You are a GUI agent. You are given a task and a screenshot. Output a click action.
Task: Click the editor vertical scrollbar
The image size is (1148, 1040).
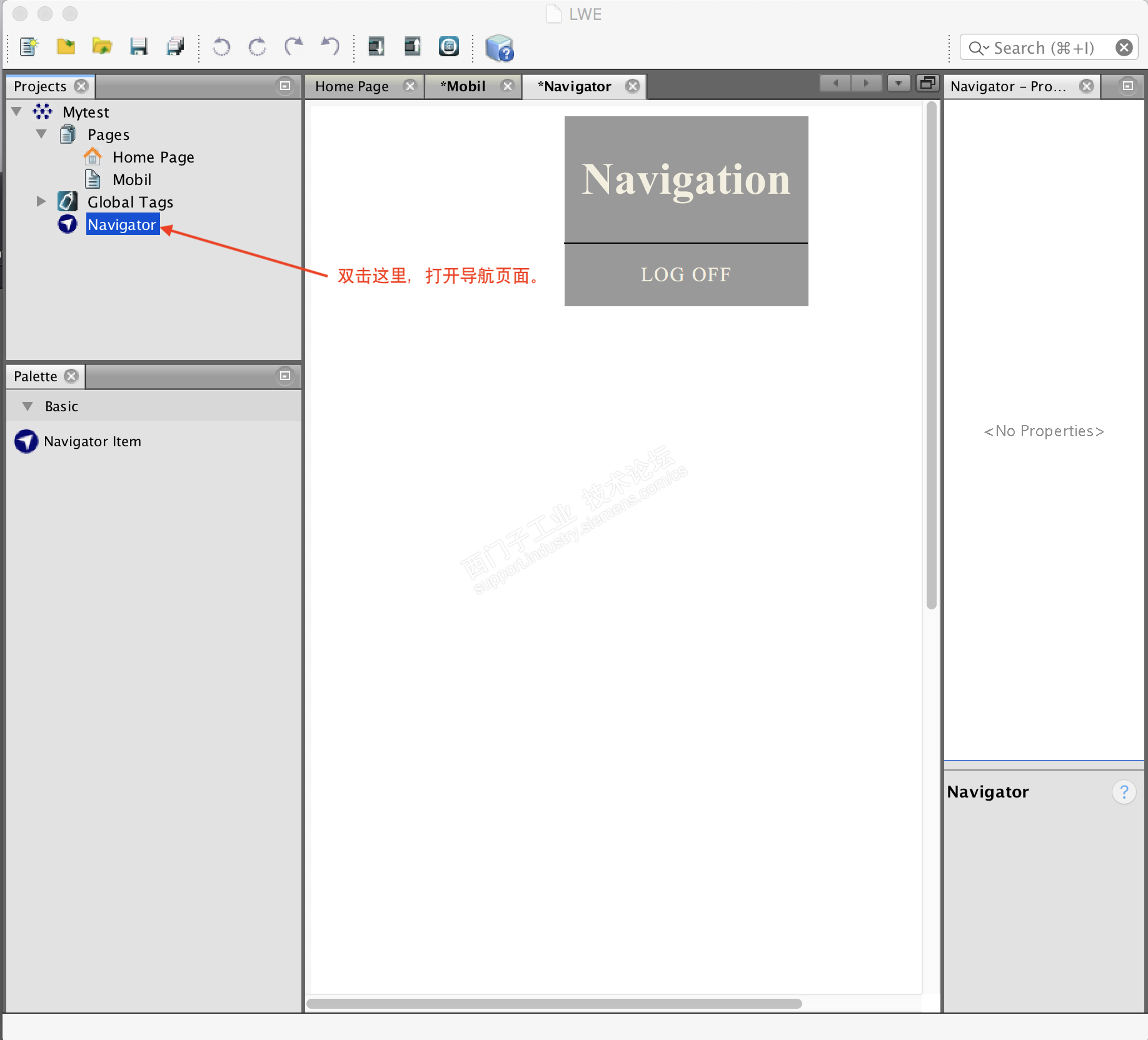click(931, 356)
